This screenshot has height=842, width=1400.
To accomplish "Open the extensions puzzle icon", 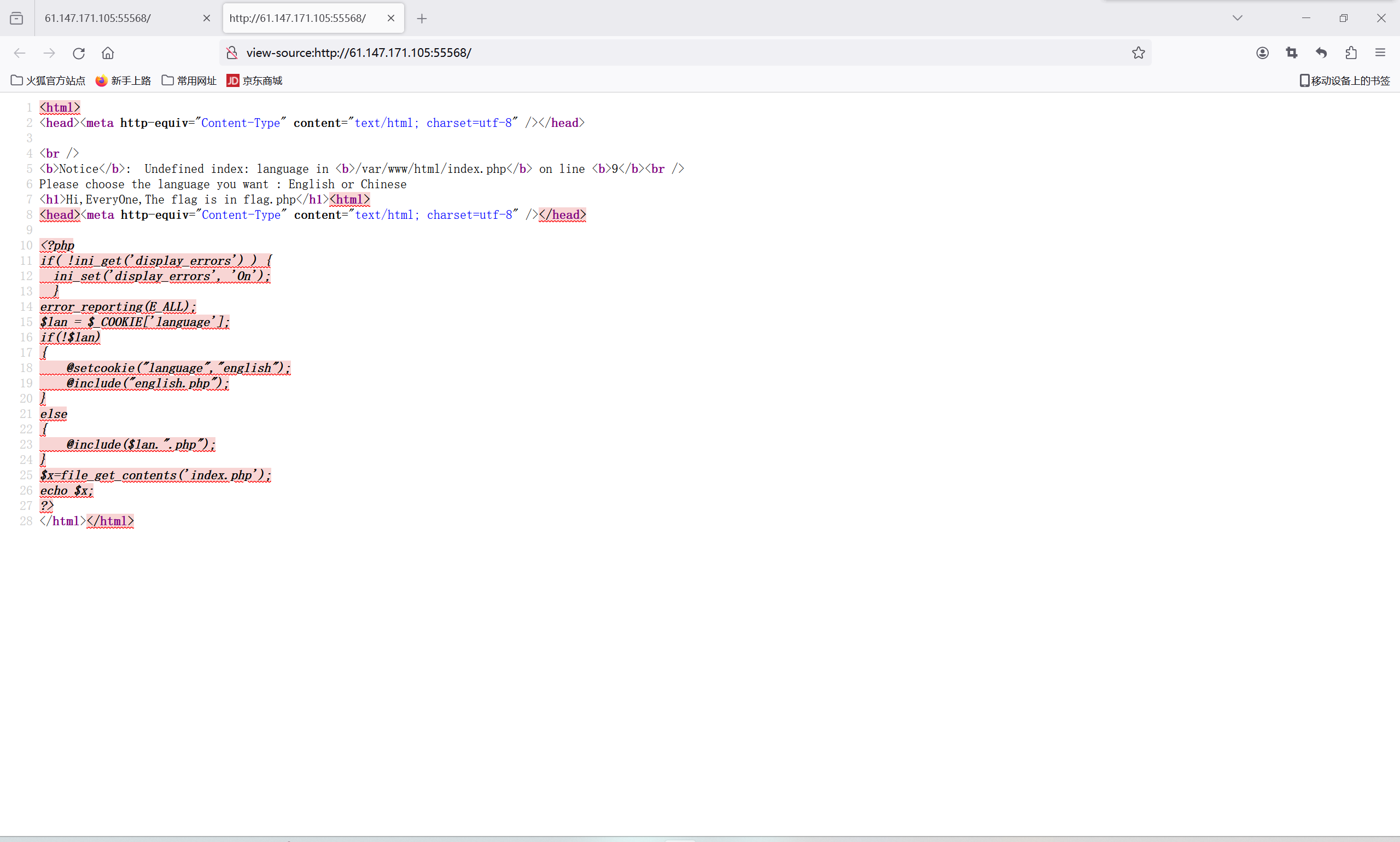I will (x=1351, y=53).
